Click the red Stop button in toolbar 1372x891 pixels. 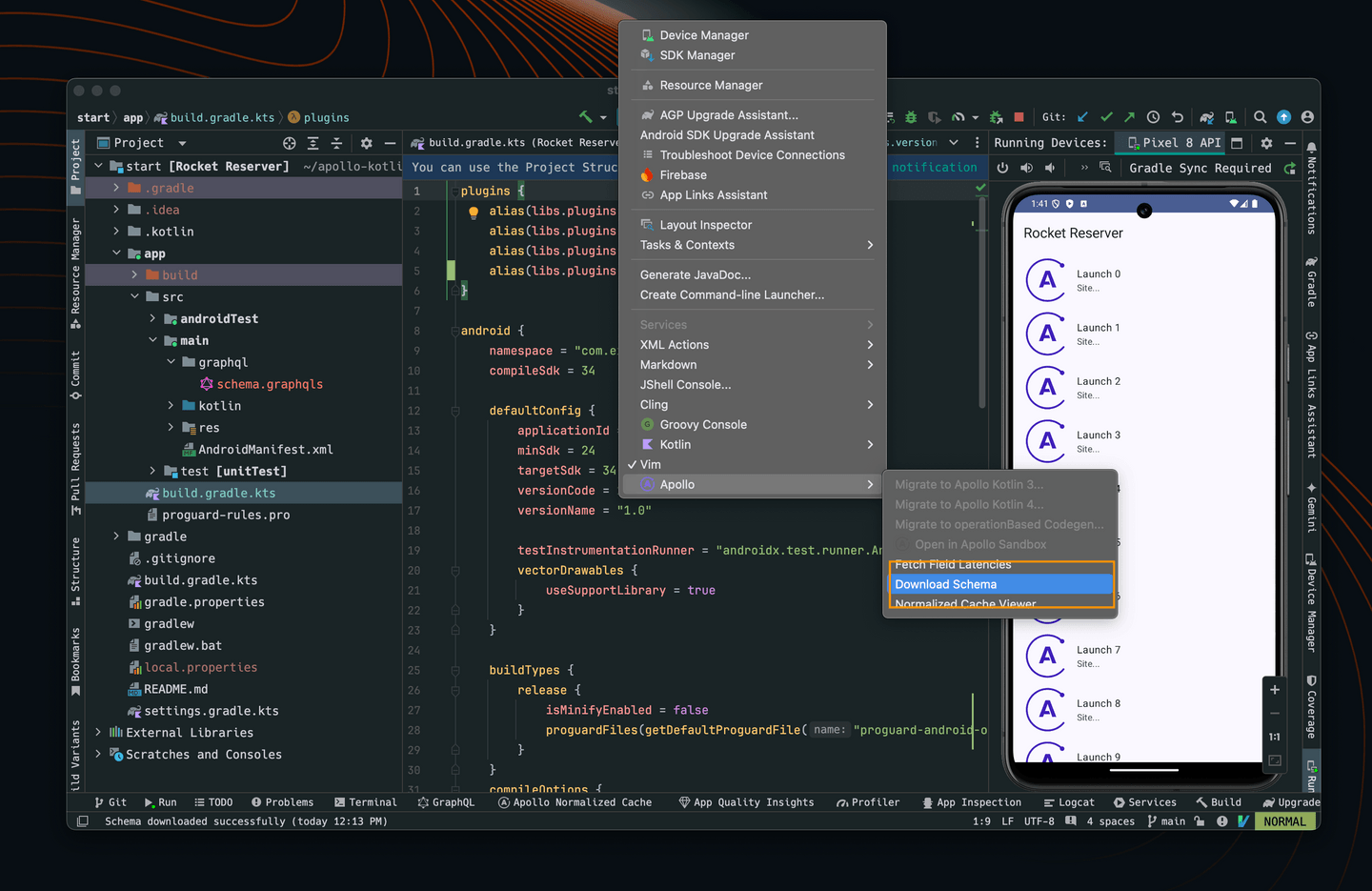click(x=1019, y=117)
